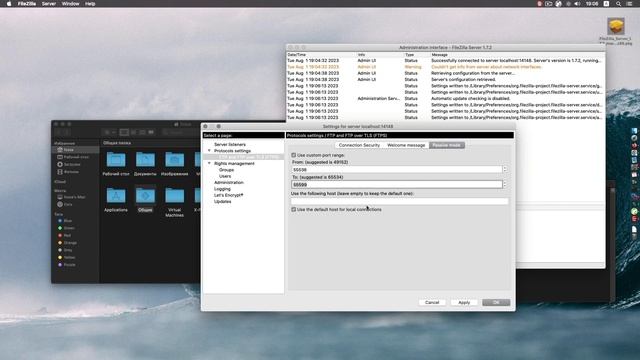The image size is (640, 360).
Task: Select Logging in settings tree
Action: 222,189
